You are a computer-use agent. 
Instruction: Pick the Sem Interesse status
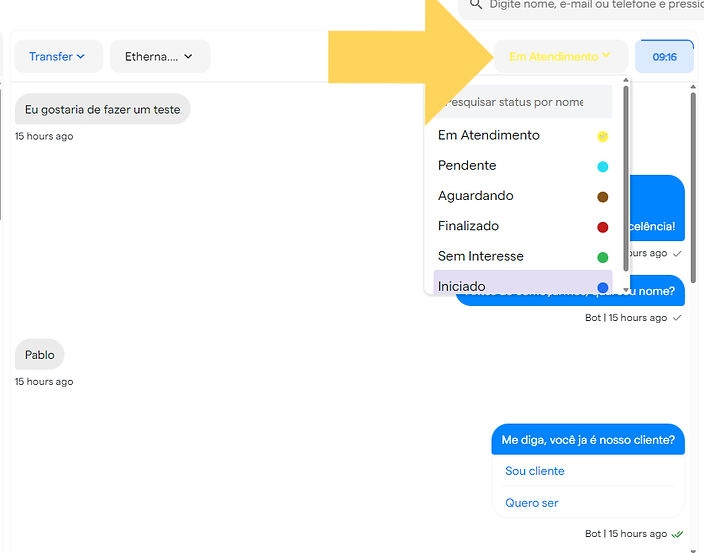tap(480, 256)
